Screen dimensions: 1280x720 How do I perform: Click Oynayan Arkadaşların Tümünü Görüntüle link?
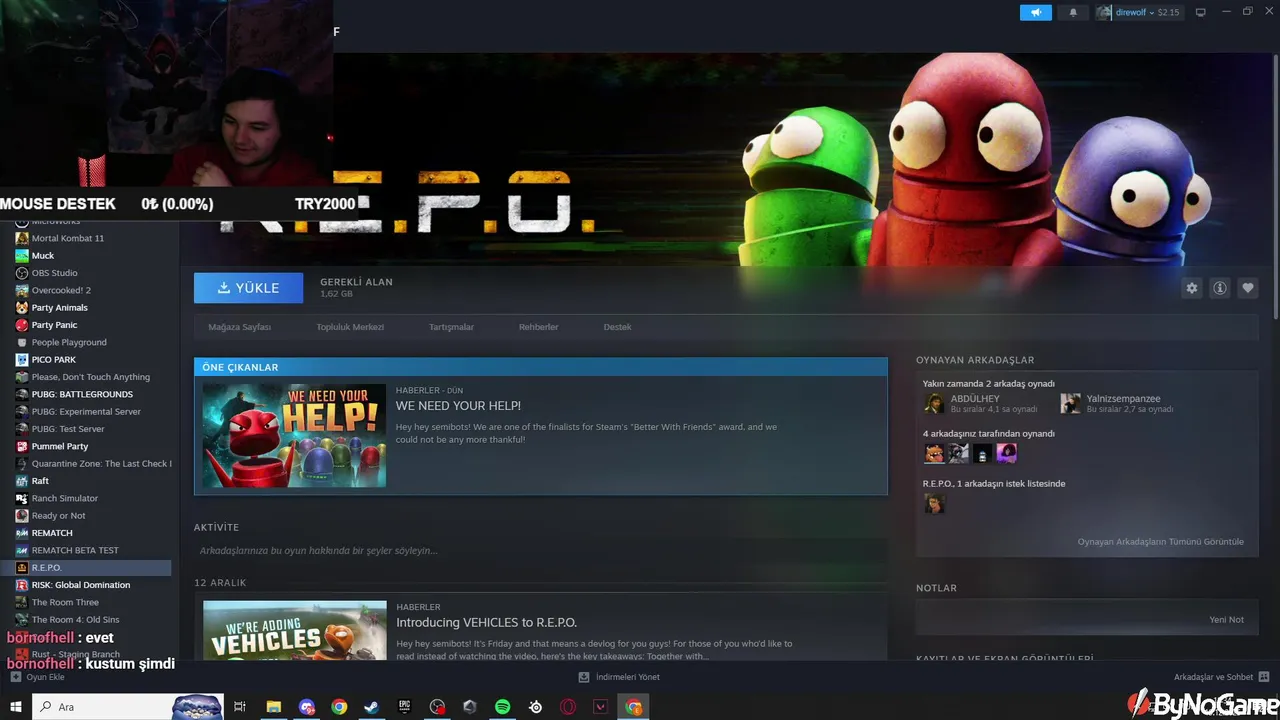(1160, 542)
